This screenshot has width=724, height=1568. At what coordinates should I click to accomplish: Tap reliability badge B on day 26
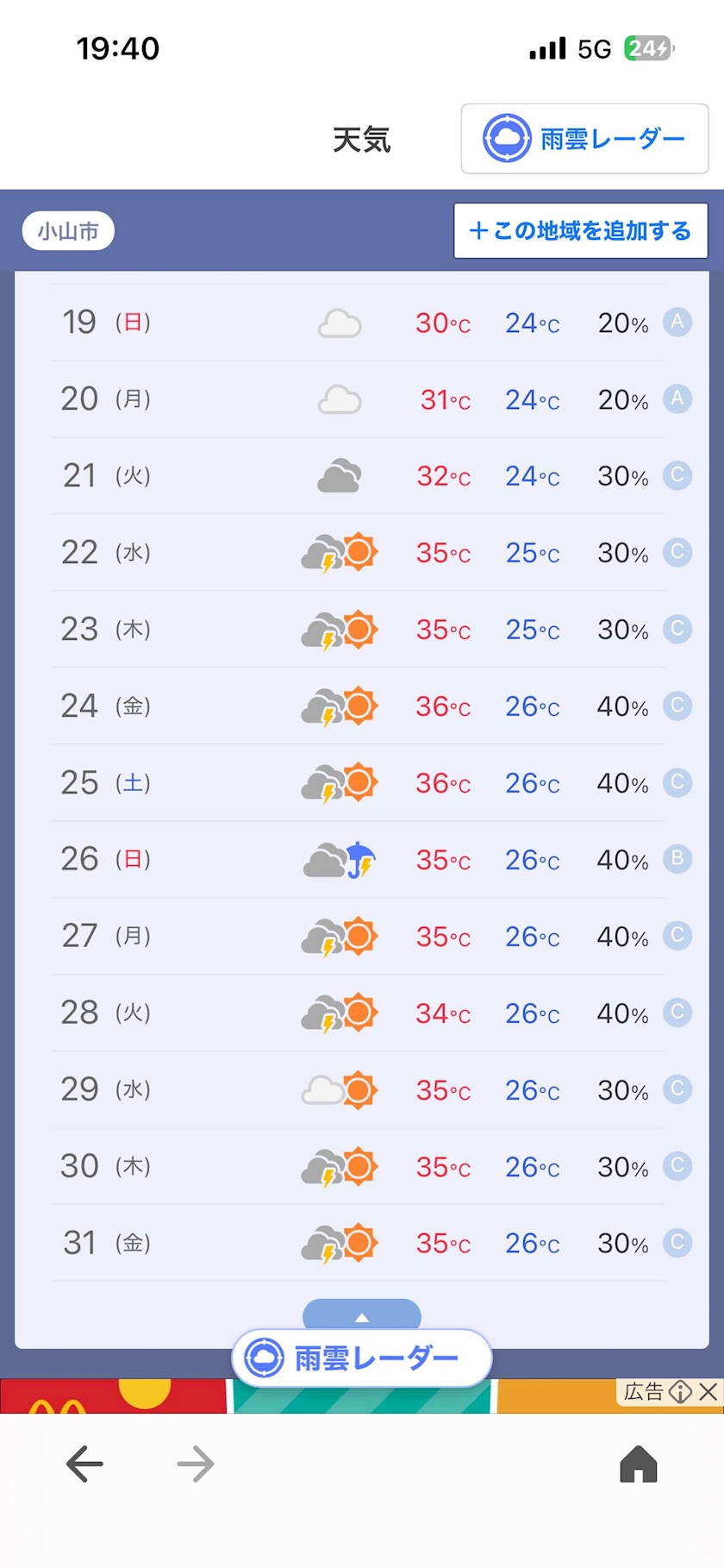677,858
